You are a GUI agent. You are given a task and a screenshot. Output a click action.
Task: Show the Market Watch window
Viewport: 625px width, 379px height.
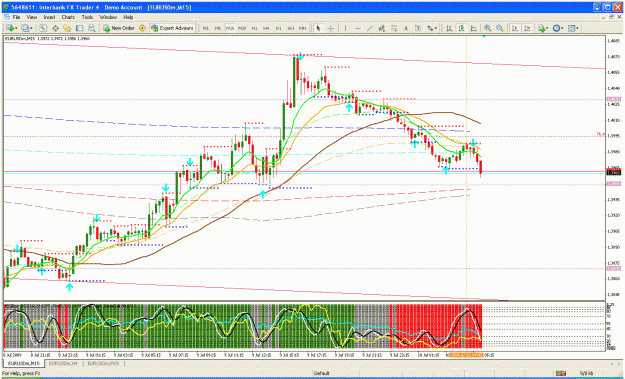coord(43,28)
